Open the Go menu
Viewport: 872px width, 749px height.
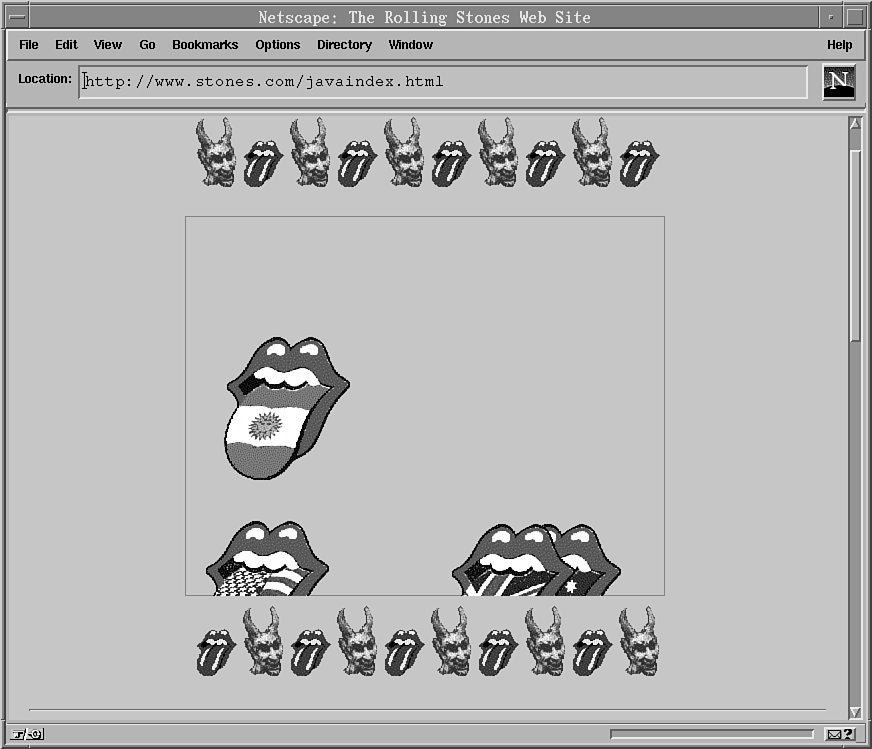147,45
